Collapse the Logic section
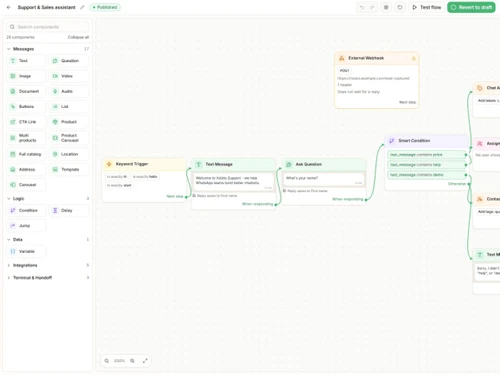The height and width of the screenshot is (375, 500). pyautogui.click(x=48, y=199)
